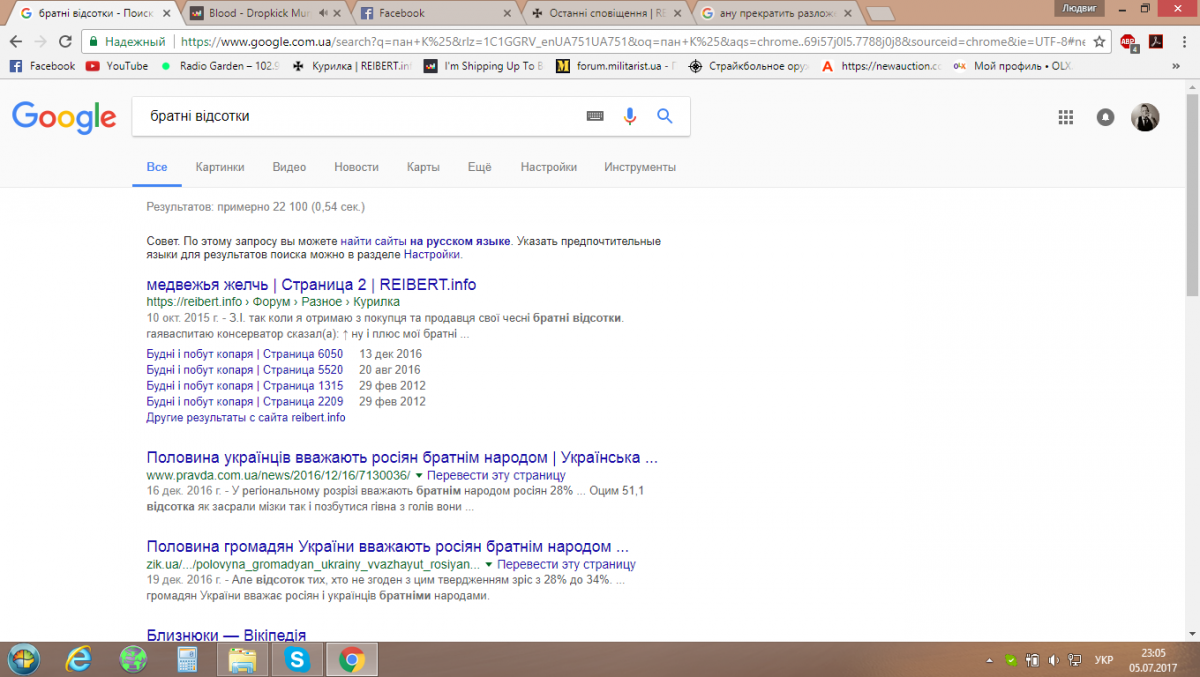Screen dimensions: 1200x677
Task: Click the blue magnifier search button
Action: tap(665, 116)
